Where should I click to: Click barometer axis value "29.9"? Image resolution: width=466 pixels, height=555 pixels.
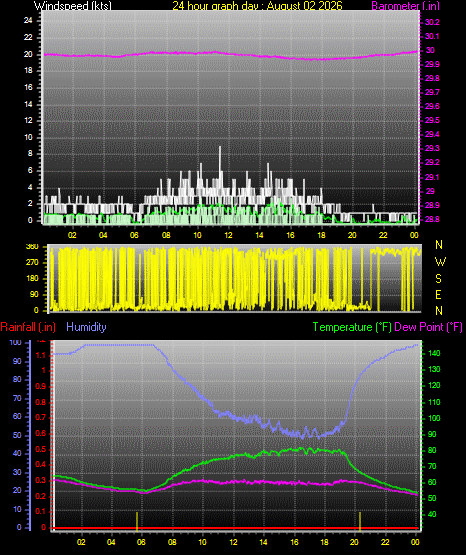(432, 64)
